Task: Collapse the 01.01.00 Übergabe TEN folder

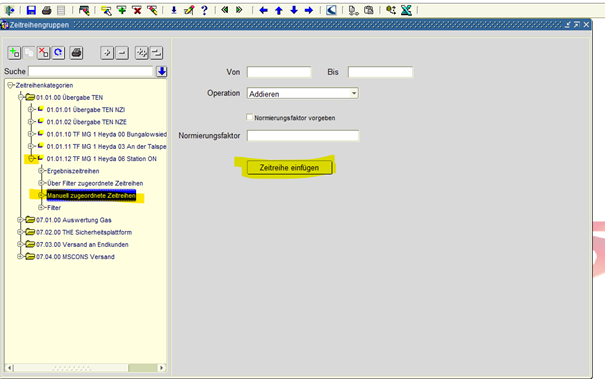Action: pyautogui.click(x=20, y=97)
